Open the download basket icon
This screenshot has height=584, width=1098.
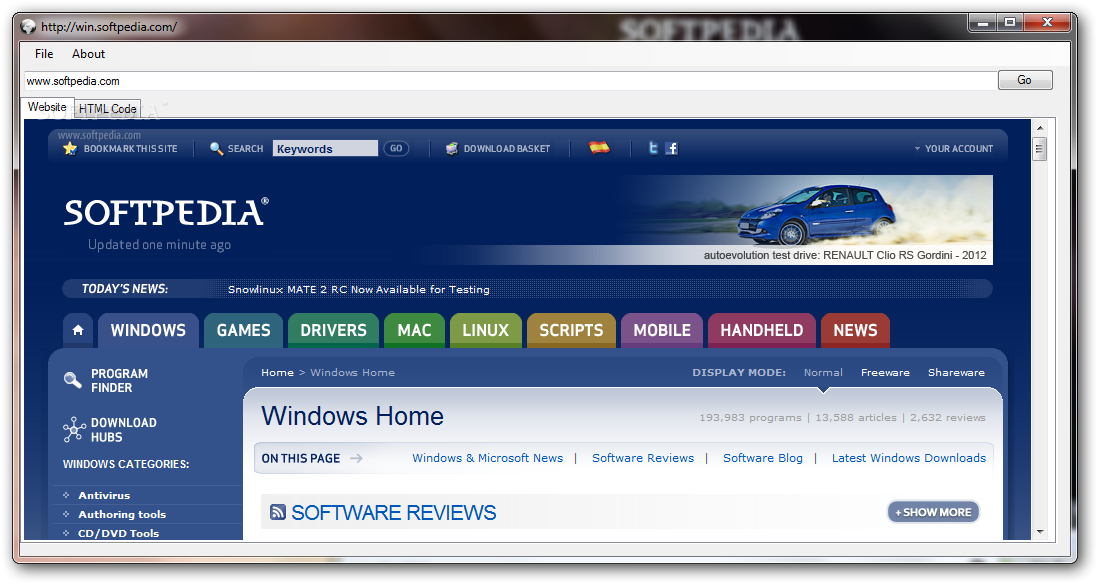point(452,148)
